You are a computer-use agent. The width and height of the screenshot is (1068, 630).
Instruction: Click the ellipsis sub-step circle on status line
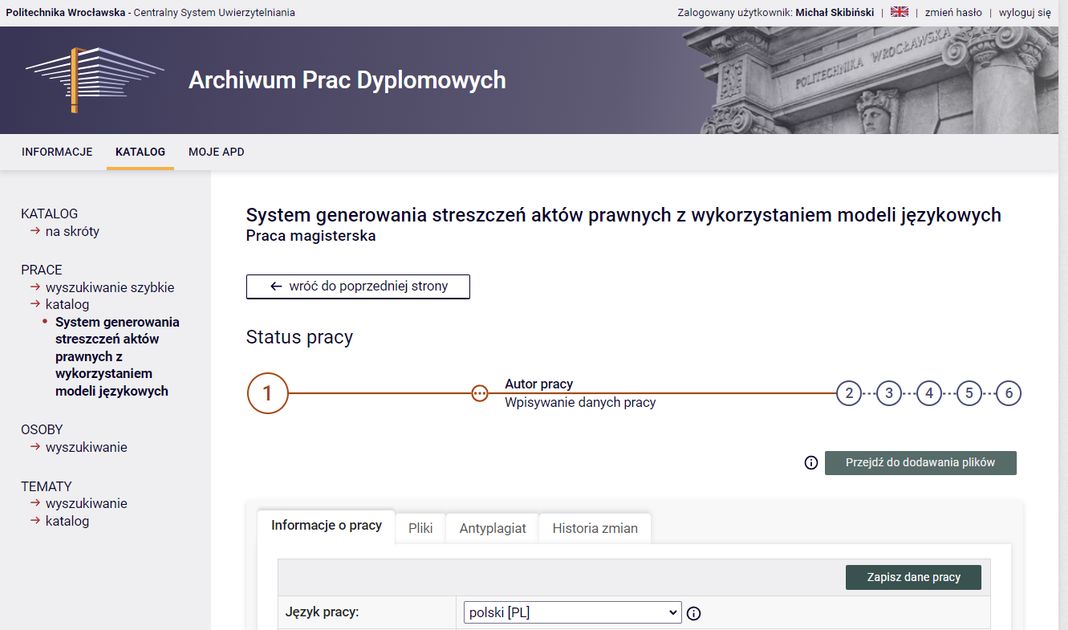pos(480,393)
